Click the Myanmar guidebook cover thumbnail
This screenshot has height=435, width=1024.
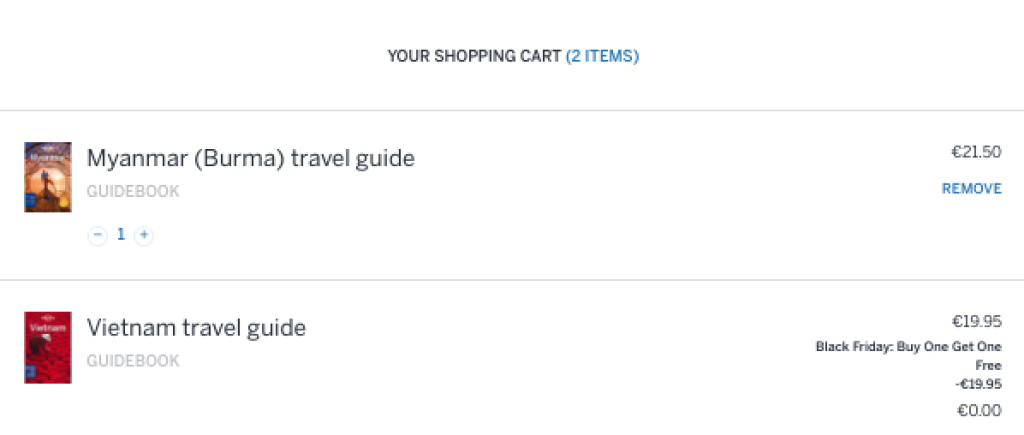[x=48, y=177]
